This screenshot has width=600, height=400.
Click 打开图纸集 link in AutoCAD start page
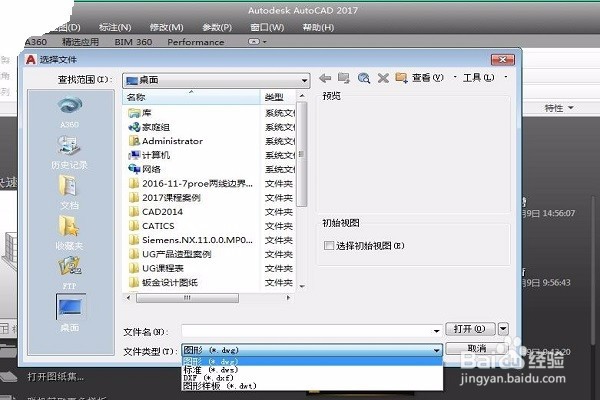coord(56,377)
